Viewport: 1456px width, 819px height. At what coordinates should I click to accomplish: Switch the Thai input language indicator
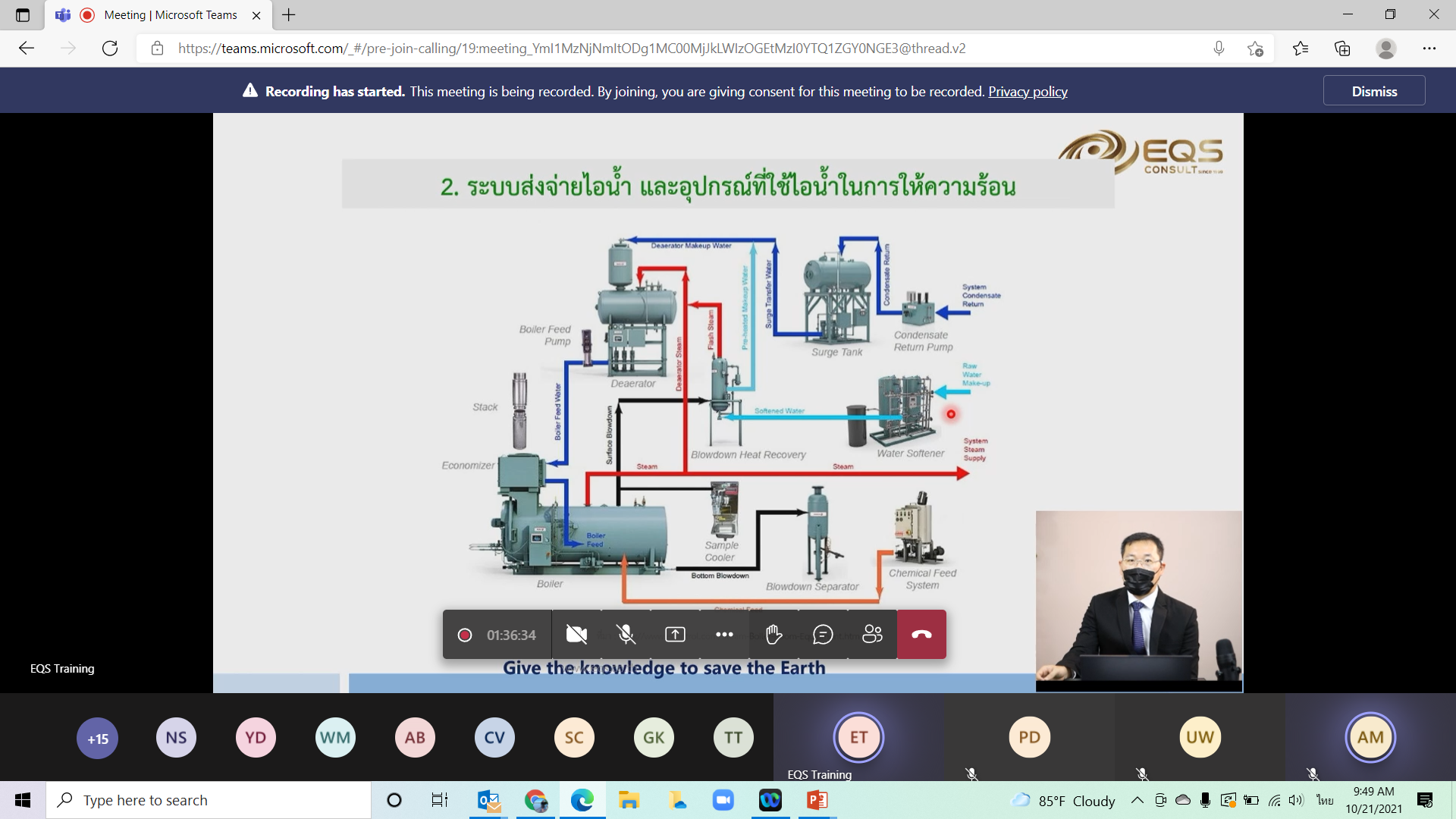1325,800
